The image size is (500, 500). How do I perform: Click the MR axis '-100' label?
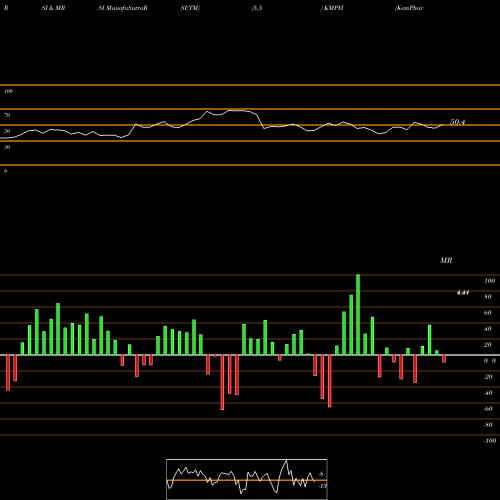(x=490, y=441)
